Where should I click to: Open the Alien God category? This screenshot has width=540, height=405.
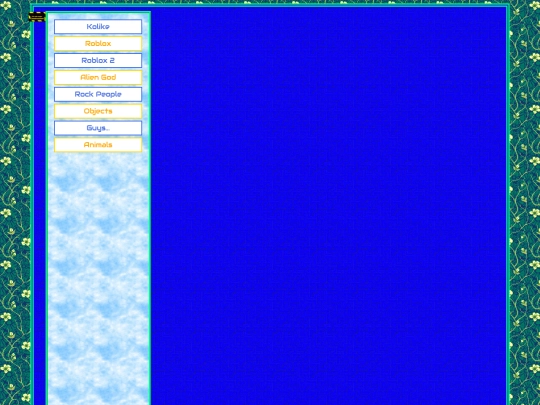[x=98, y=77]
